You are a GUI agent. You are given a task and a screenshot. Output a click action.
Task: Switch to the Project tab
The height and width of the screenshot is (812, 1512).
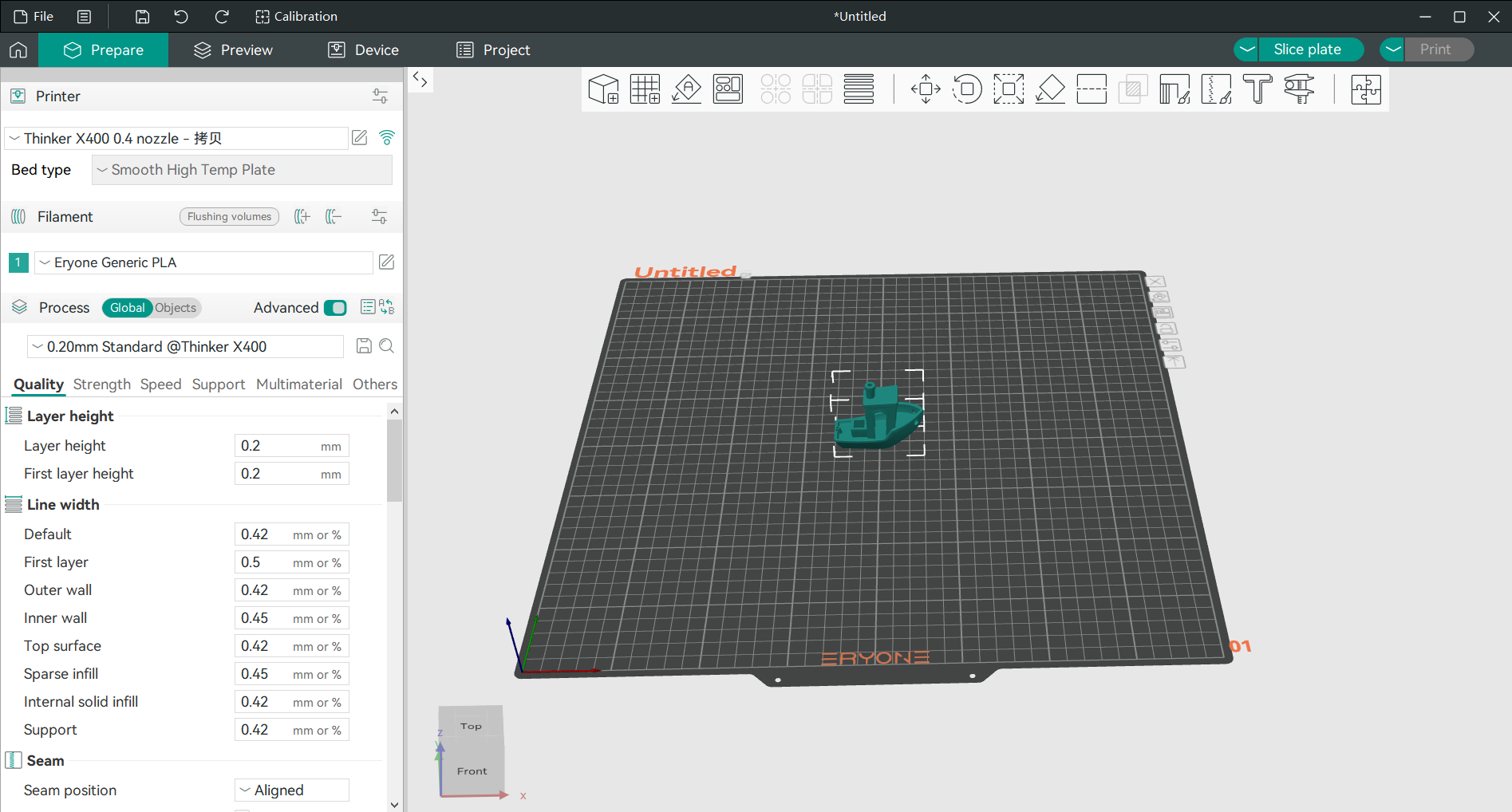pyautogui.click(x=493, y=49)
